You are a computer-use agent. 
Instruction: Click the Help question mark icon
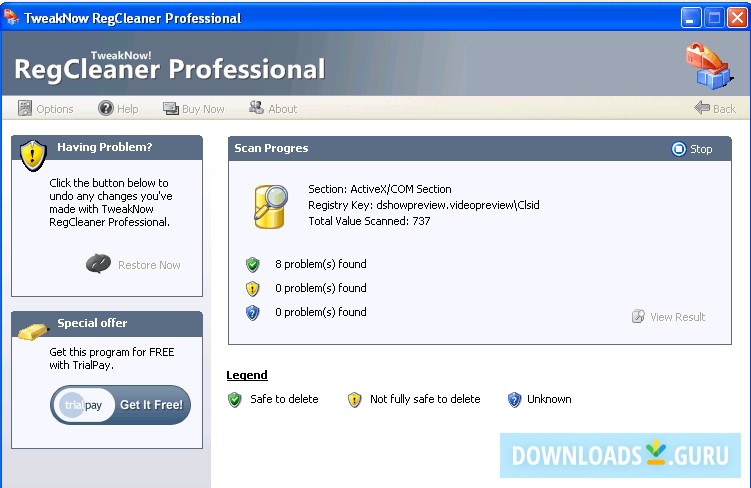(x=105, y=108)
